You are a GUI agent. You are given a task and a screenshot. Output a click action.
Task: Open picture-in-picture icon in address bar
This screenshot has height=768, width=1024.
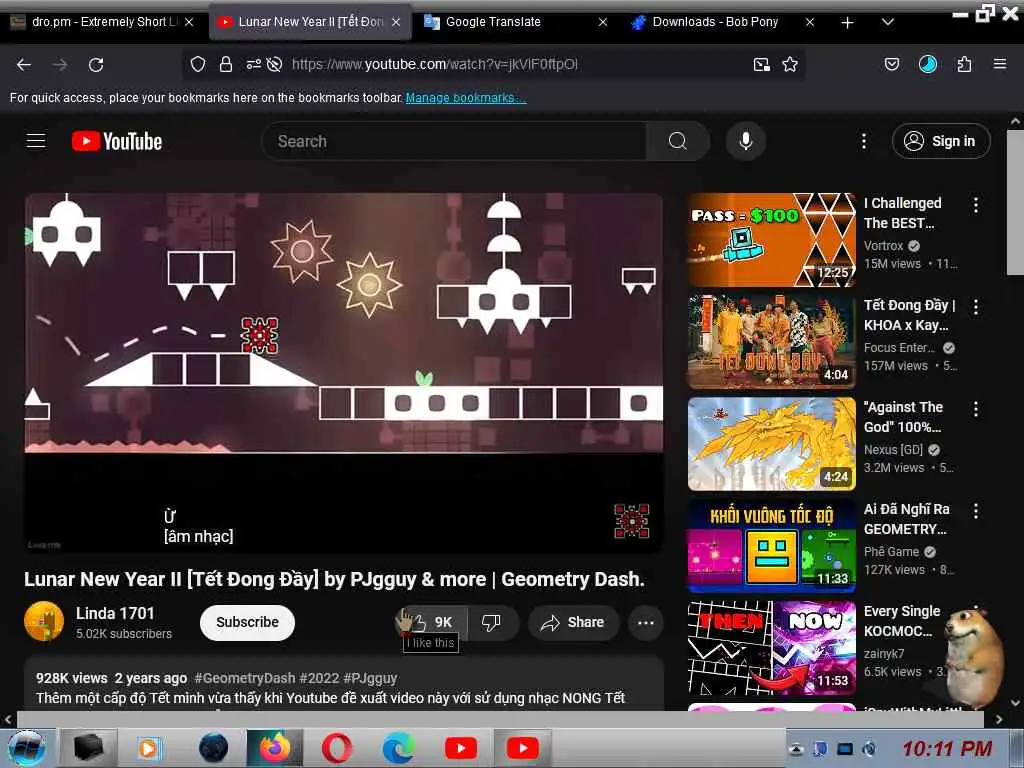pyautogui.click(x=761, y=64)
